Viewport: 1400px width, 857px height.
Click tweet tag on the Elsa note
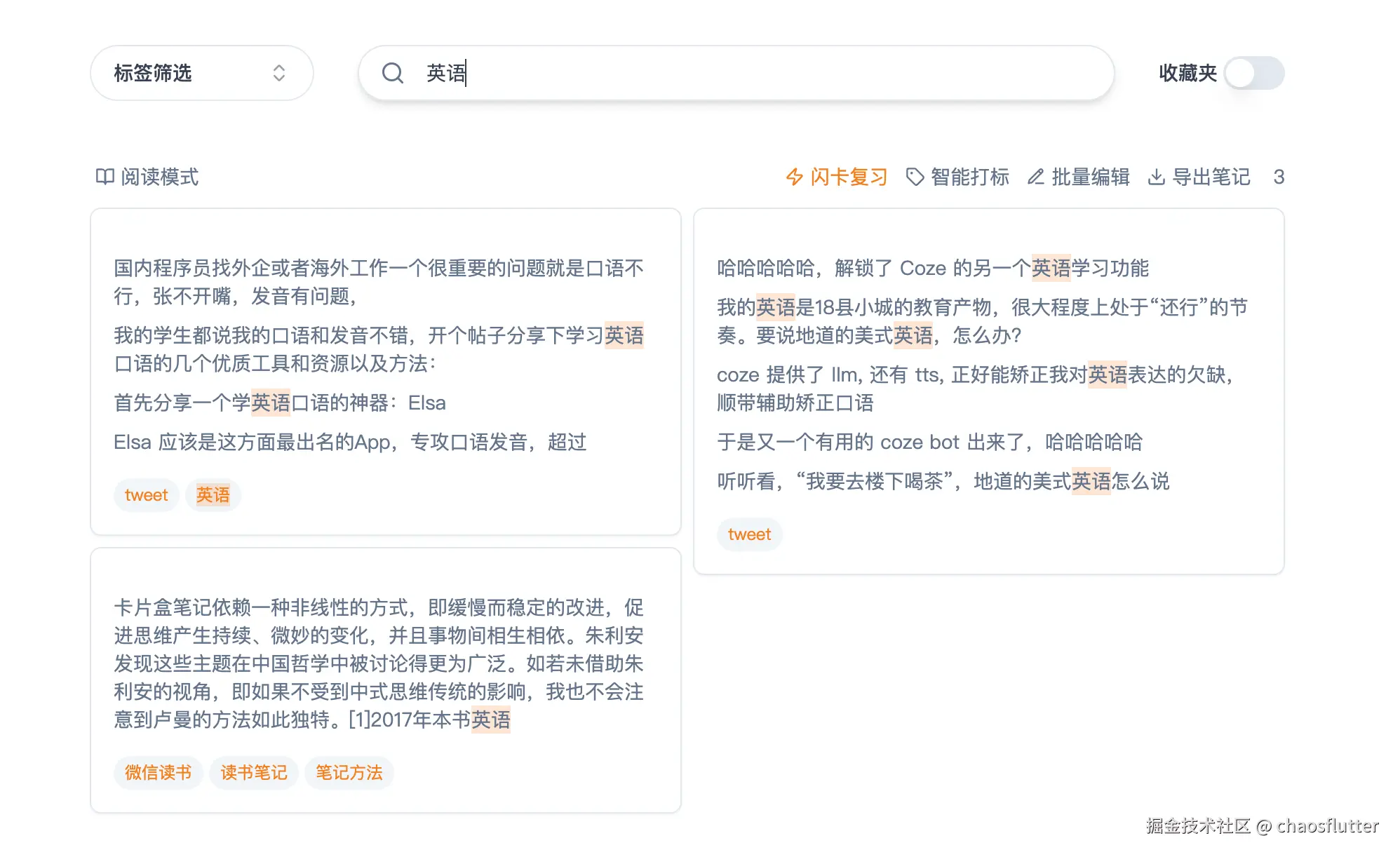click(x=146, y=495)
